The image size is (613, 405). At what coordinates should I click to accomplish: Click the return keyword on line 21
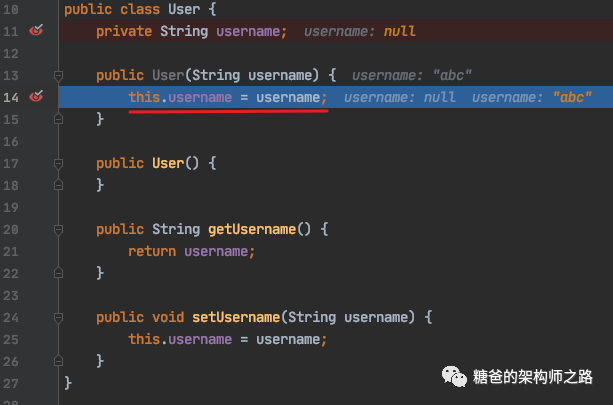(152, 251)
